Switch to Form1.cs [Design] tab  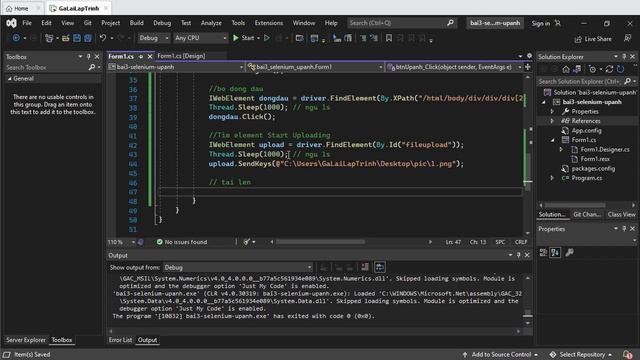(x=181, y=56)
